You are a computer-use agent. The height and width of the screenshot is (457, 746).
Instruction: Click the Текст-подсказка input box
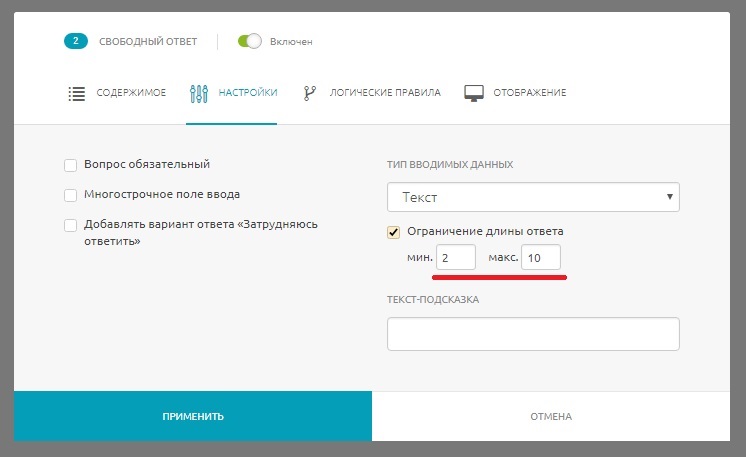pyautogui.click(x=532, y=334)
